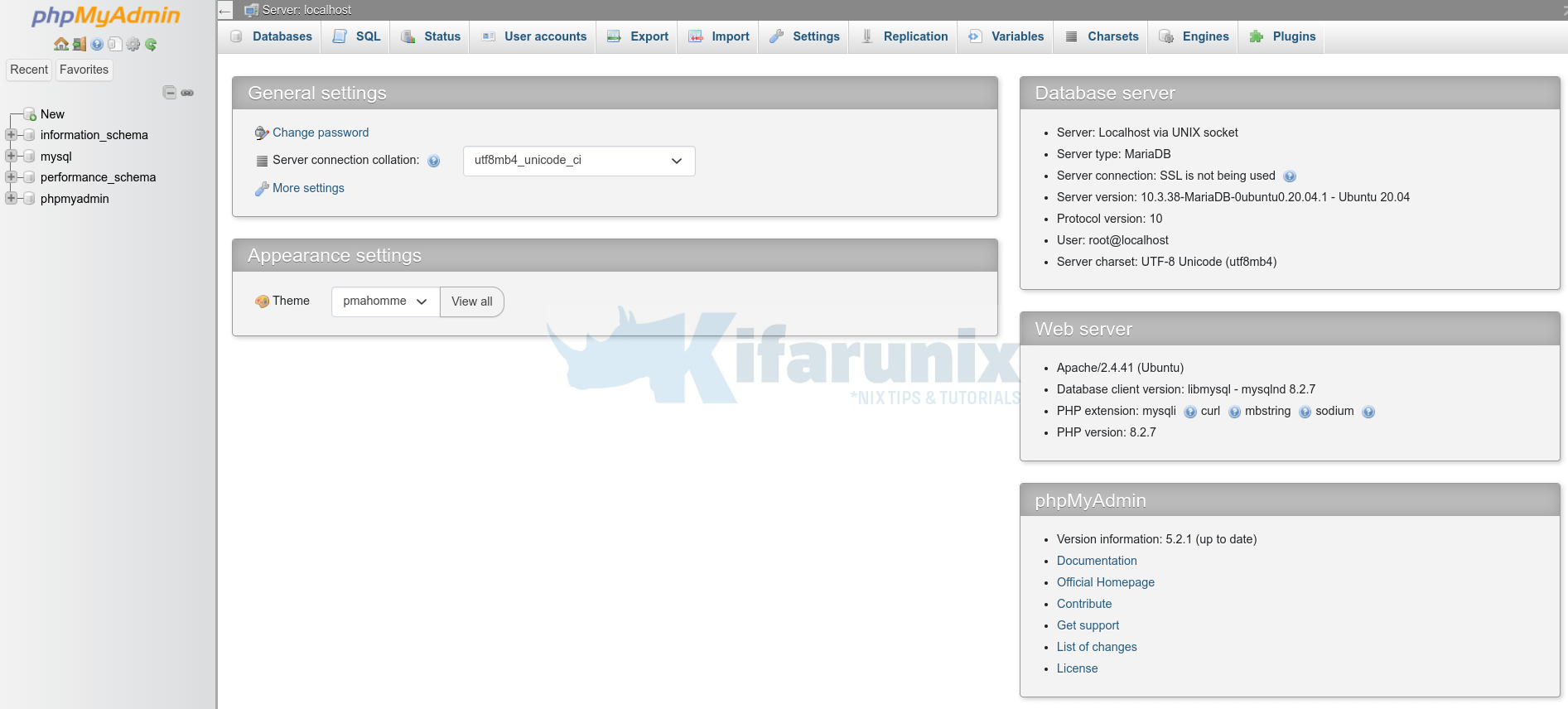1568x709 pixels.
Task: Click the Server: localhost breadcrumb
Action: pyautogui.click(x=306, y=10)
